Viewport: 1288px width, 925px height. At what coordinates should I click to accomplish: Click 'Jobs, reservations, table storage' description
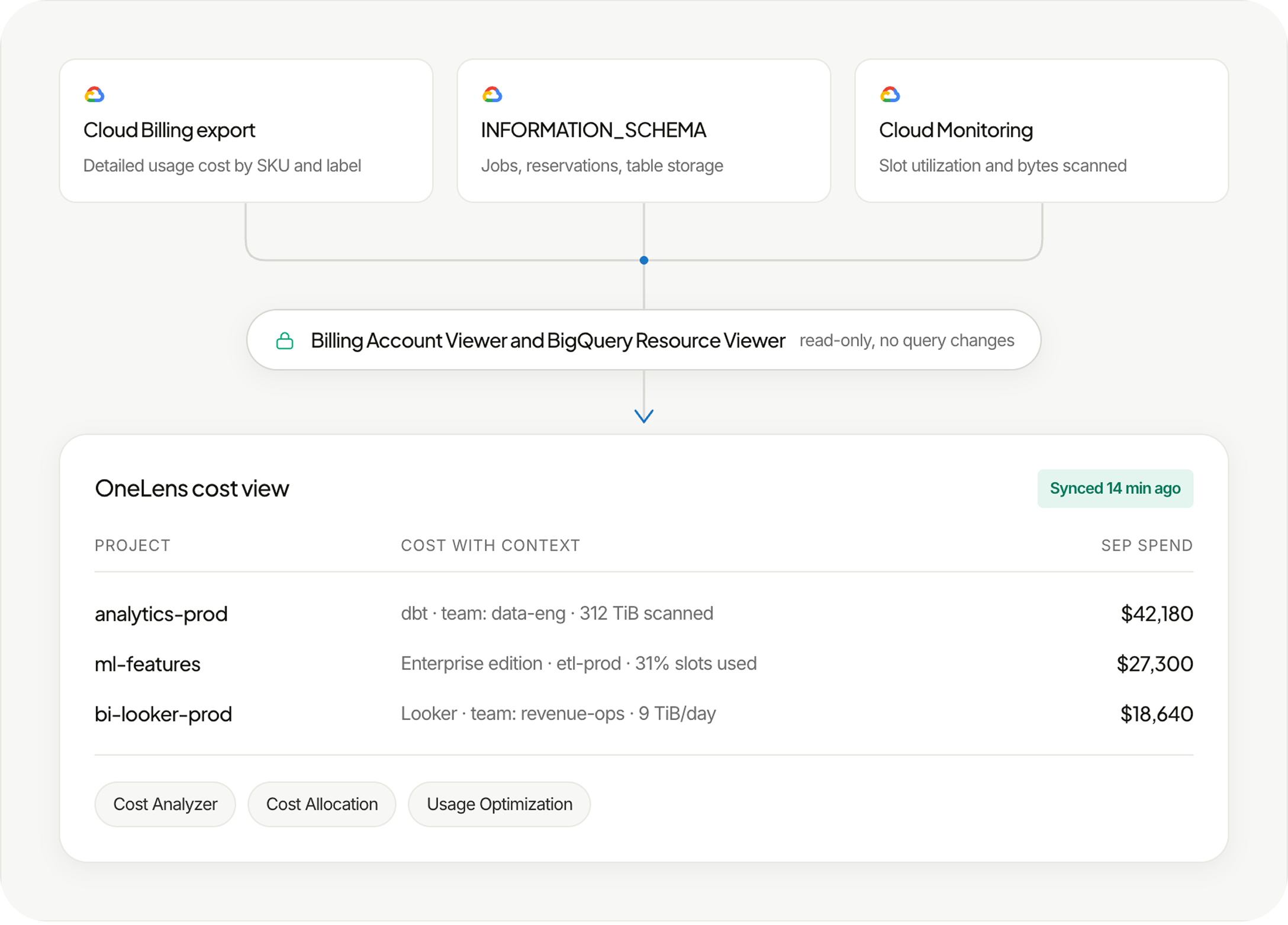[x=602, y=165]
